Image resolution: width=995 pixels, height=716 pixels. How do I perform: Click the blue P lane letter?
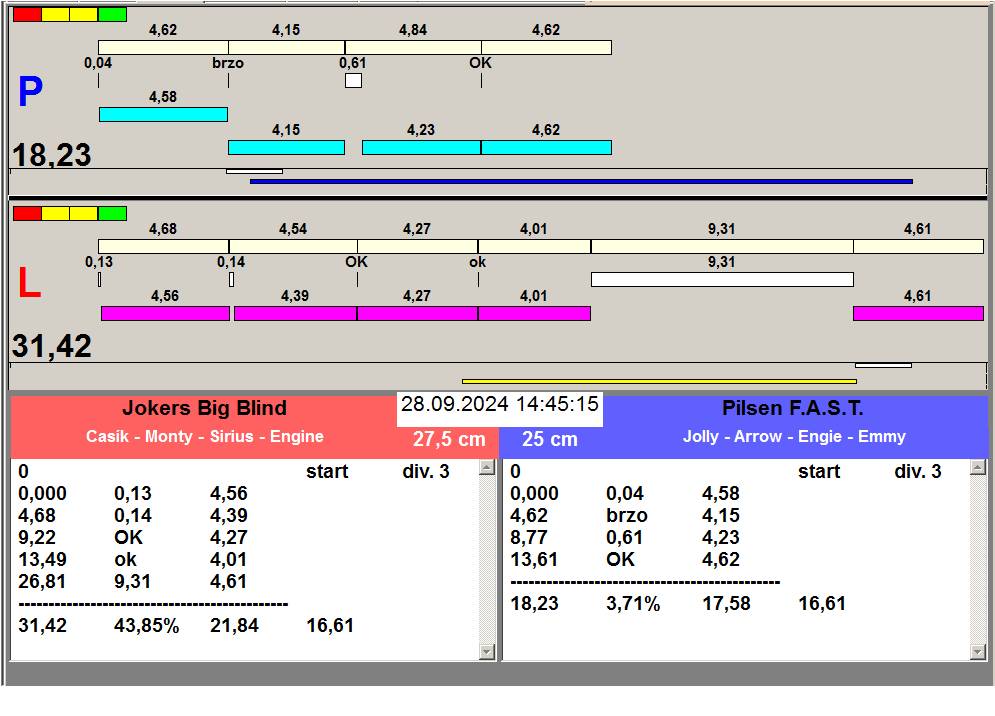[x=30, y=92]
